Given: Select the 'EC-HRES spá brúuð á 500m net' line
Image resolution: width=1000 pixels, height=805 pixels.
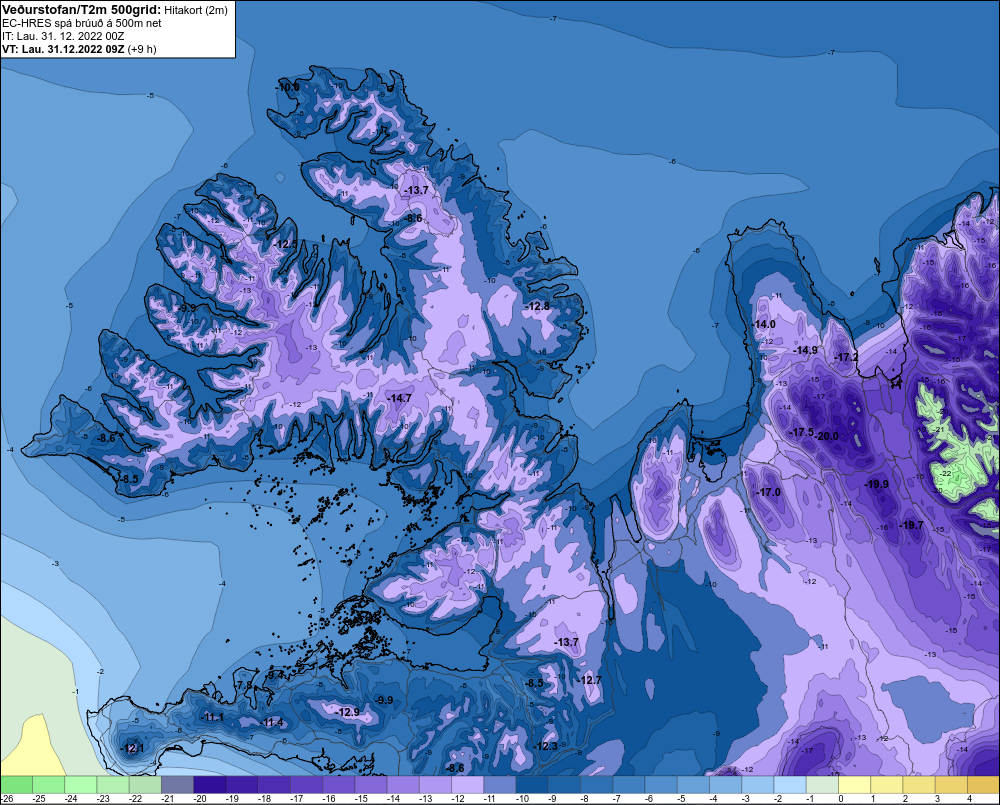Looking at the screenshot, I should coord(82,23).
